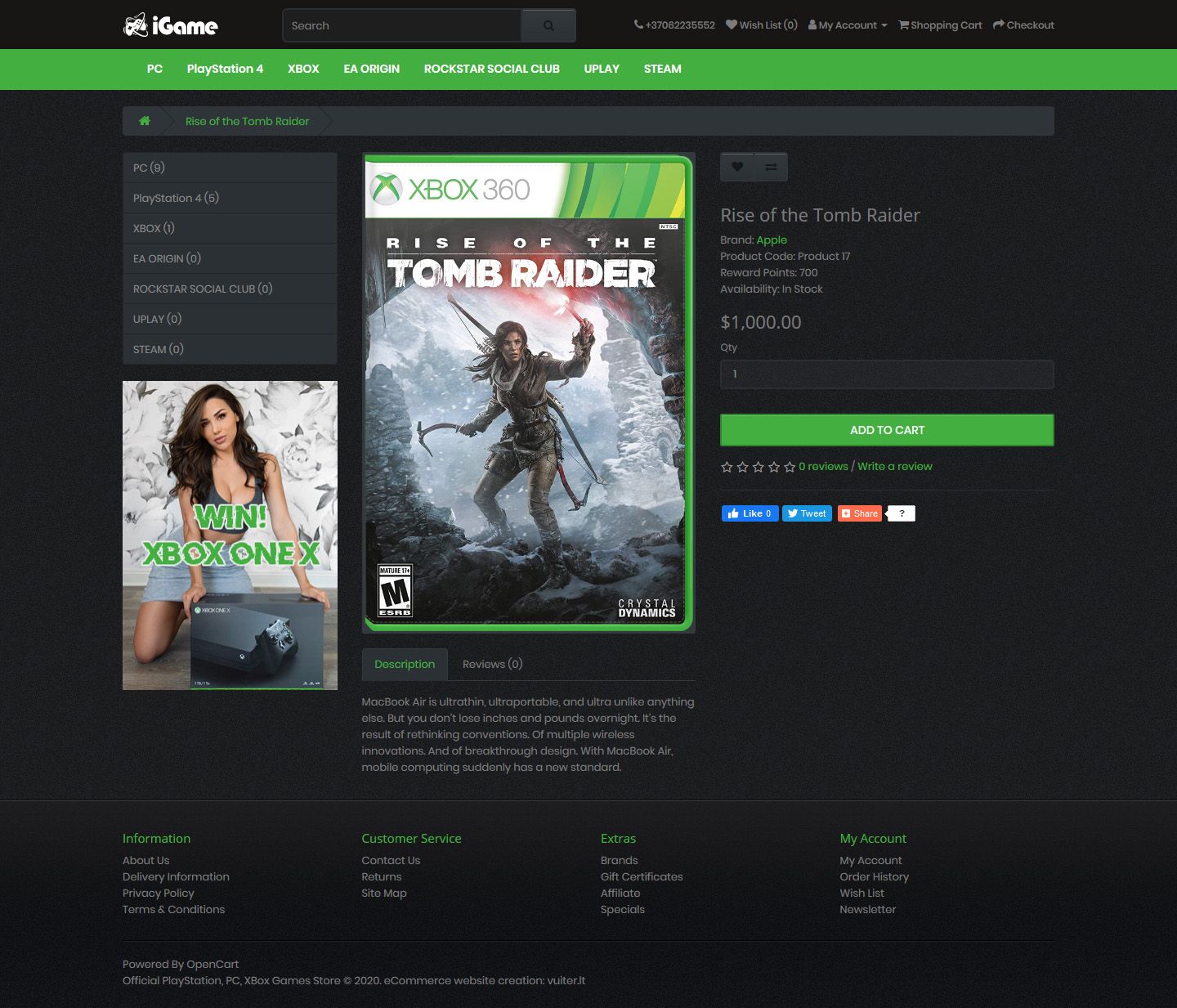Click the Facebook Like button
Viewport: 1177px width, 1008px height.
(750, 513)
